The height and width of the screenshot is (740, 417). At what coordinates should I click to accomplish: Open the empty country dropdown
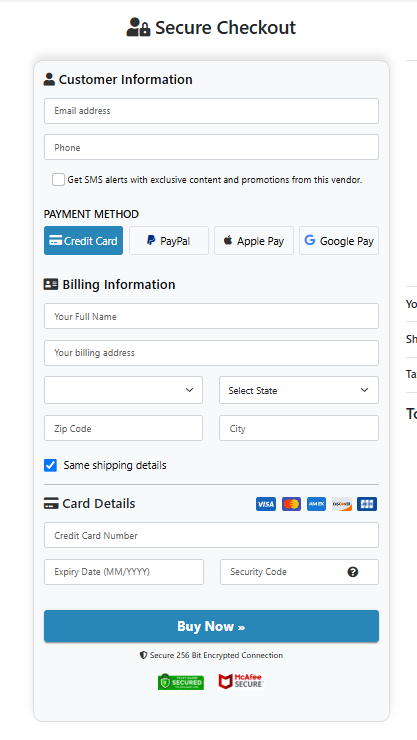tap(123, 390)
